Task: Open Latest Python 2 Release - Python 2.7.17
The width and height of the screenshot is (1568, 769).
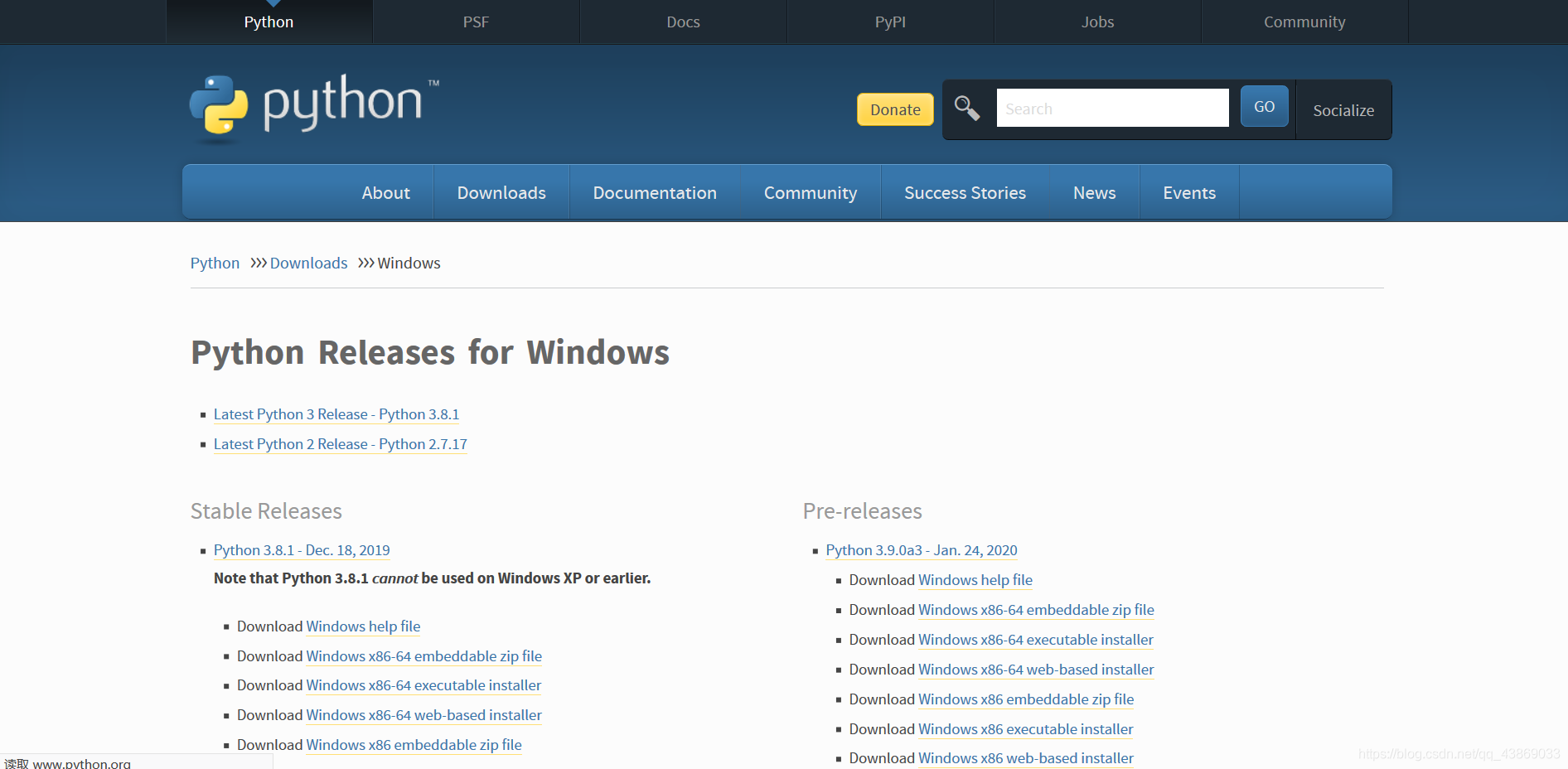Action: coord(340,444)
